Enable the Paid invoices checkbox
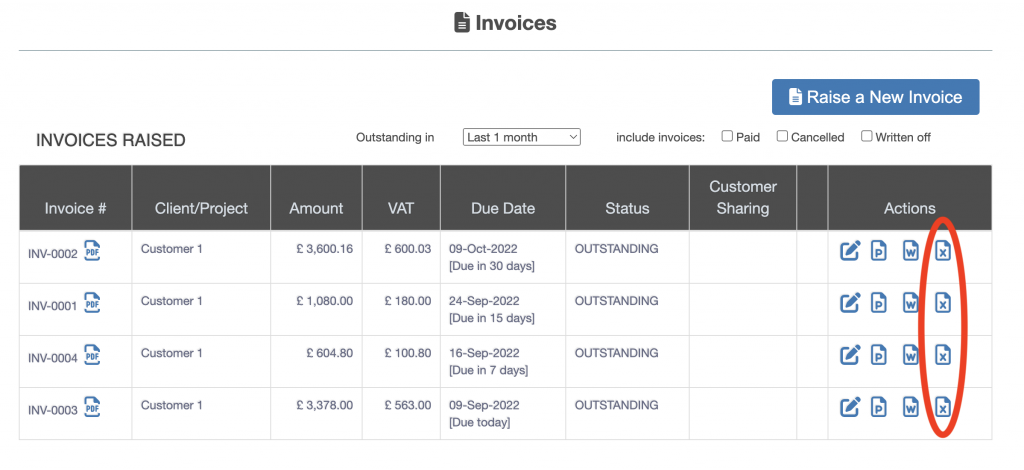 coord(727,136)
